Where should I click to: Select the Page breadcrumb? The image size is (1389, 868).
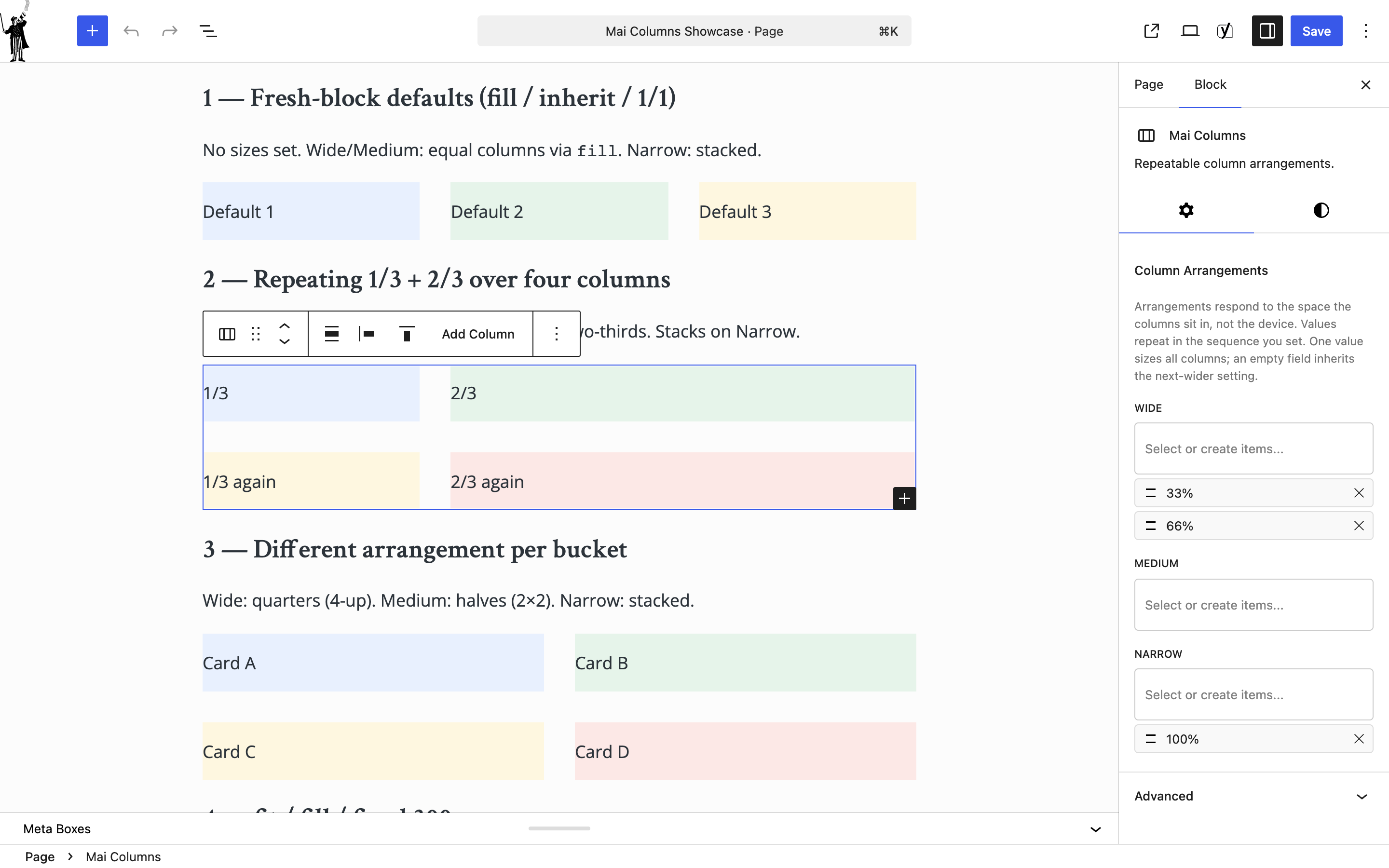(x=40, y=856)
